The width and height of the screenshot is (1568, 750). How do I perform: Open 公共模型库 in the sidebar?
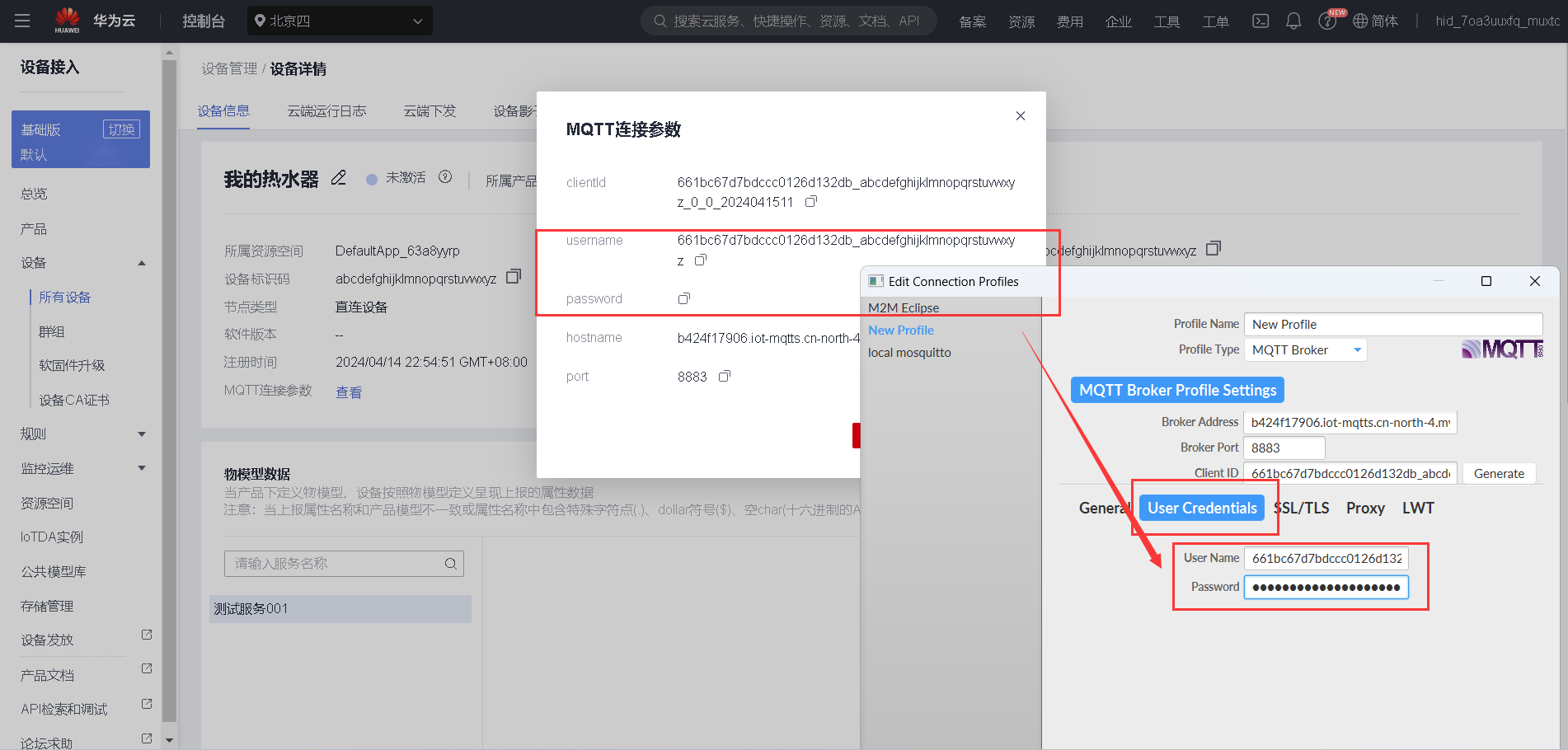tap(54, 571)
